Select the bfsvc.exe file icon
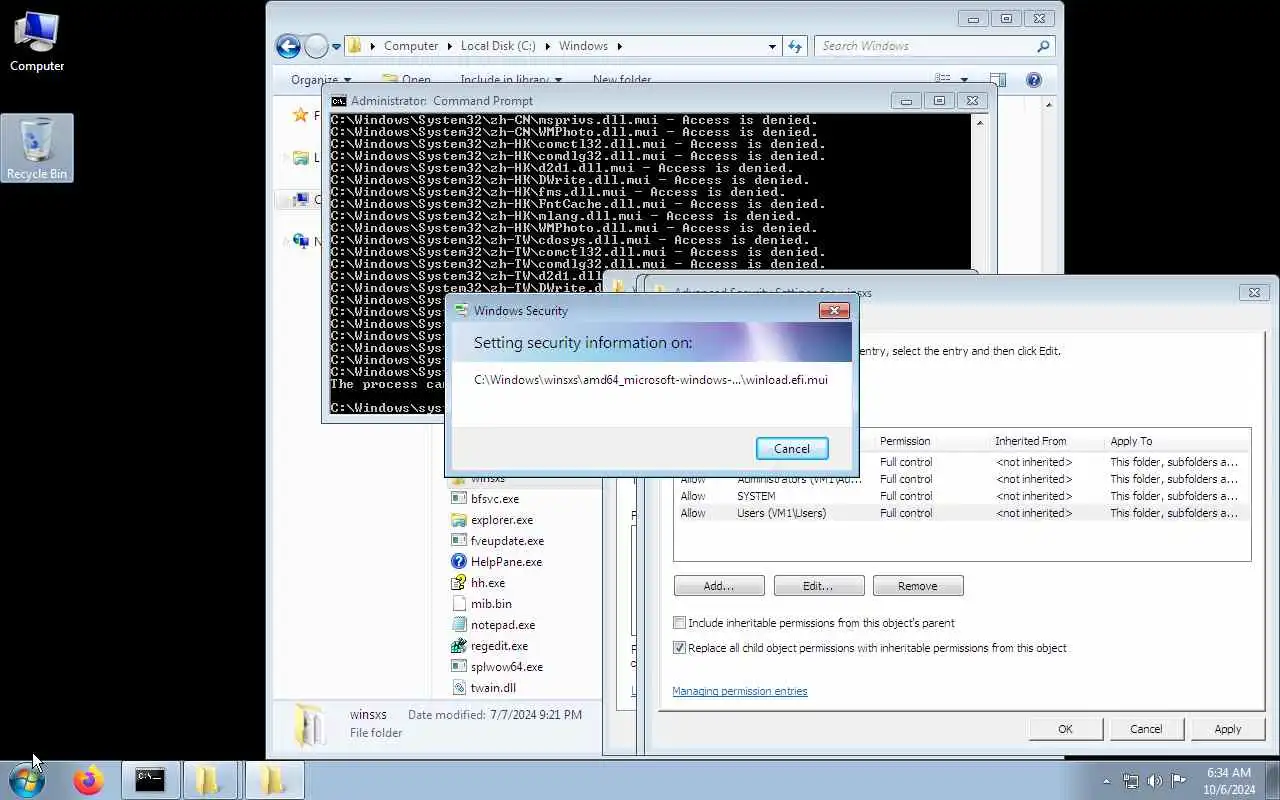 click(x=459, y=499)
